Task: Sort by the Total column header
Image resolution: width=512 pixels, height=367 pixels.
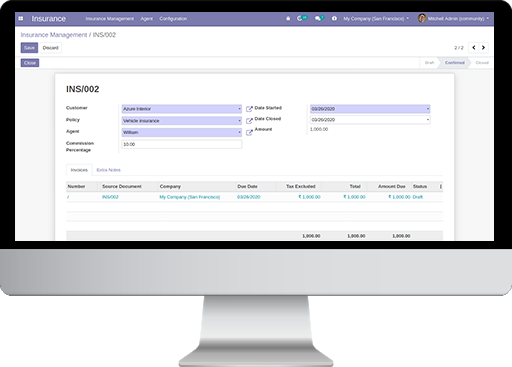Action: click(x=355, y=187)
